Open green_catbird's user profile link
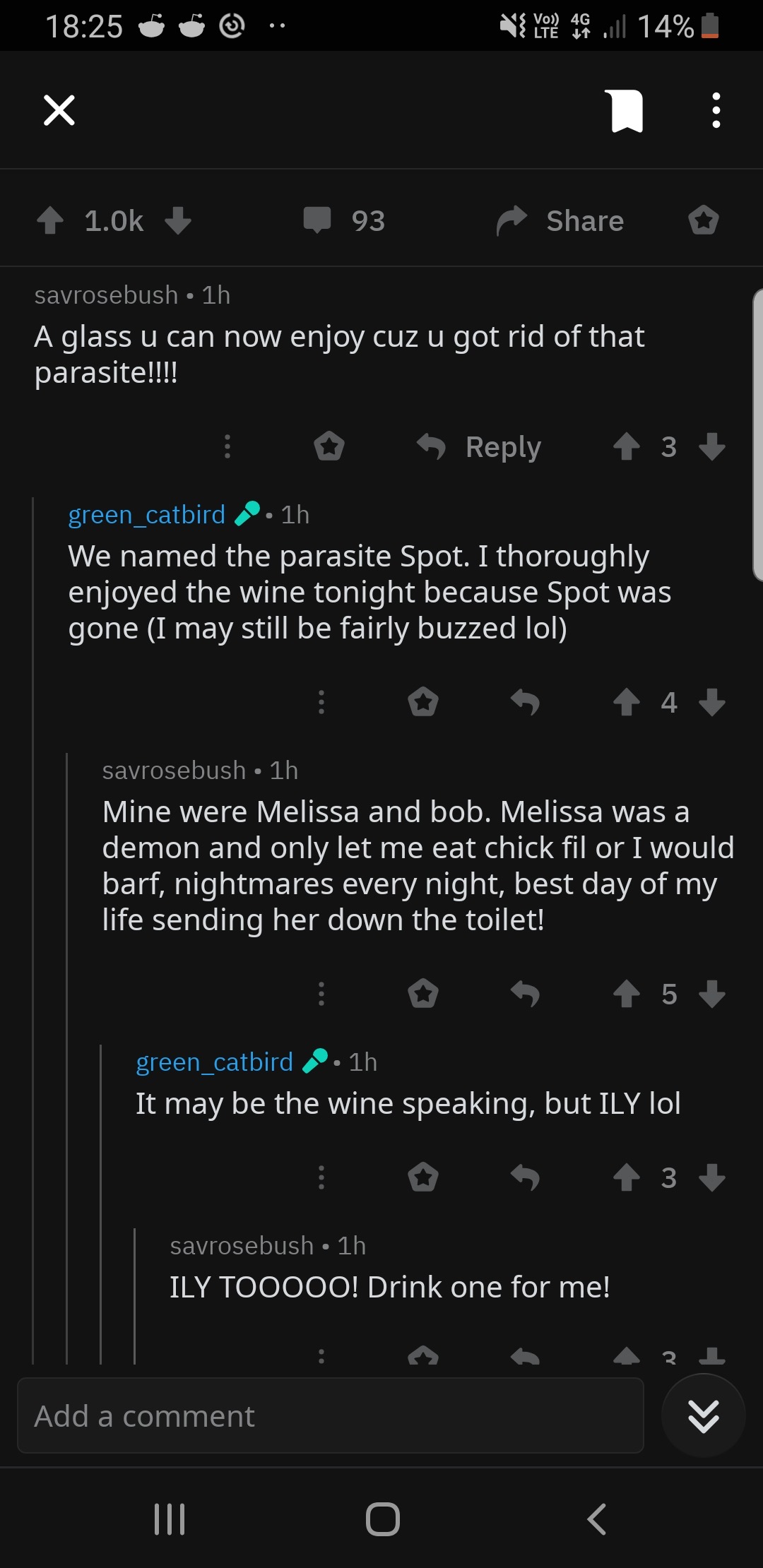 [x=147, y=515]
